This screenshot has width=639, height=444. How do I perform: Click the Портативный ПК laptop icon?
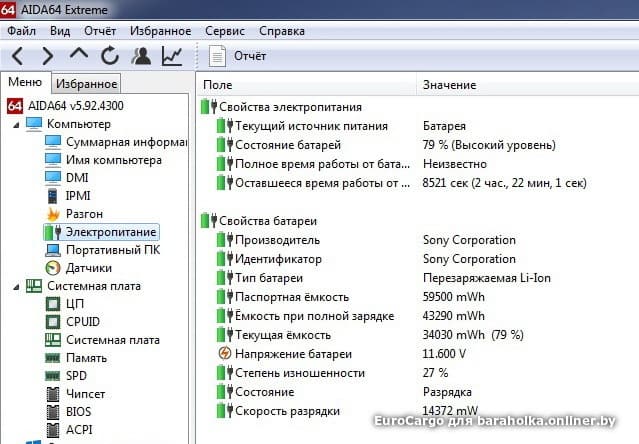coord(53,250)
